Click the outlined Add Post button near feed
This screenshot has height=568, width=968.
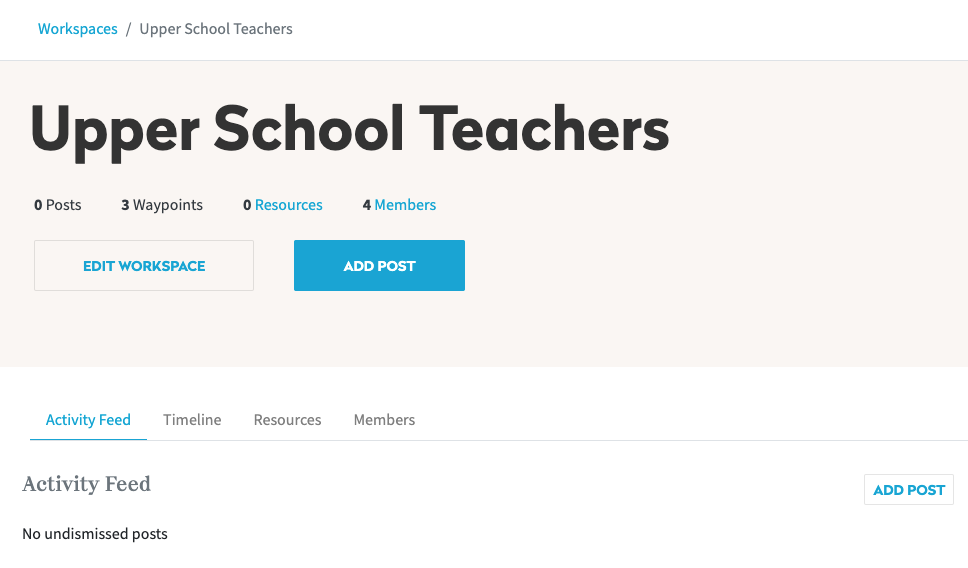coord(909,490)
